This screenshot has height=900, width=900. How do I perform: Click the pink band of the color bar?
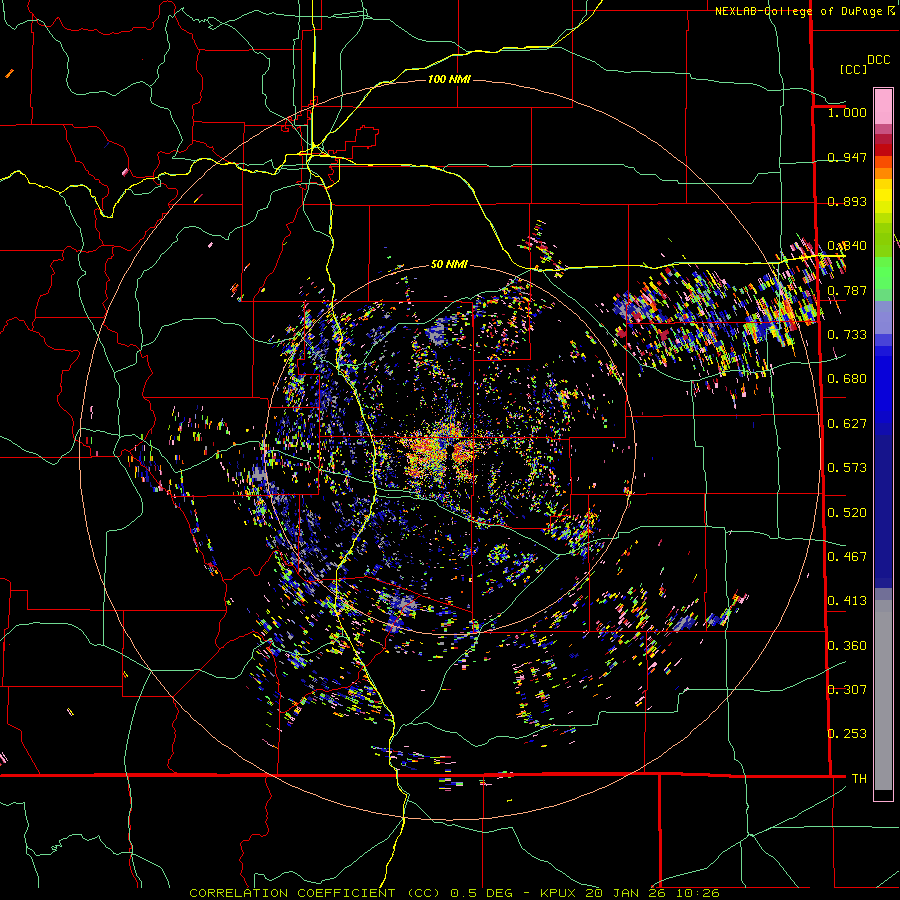(x=883, y=106)
